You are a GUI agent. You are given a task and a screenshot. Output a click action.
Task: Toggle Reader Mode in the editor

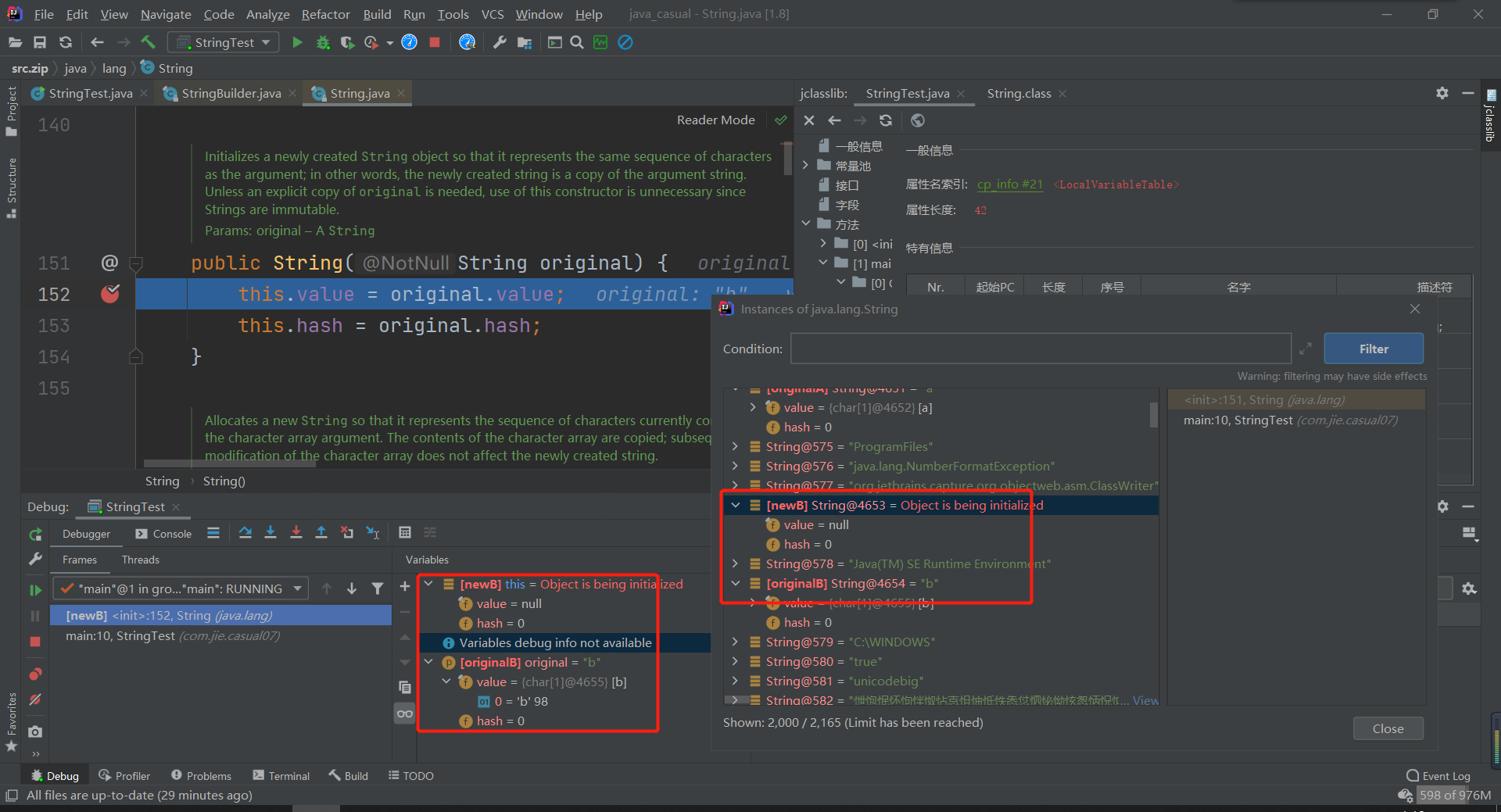click(x=716, y=120)
